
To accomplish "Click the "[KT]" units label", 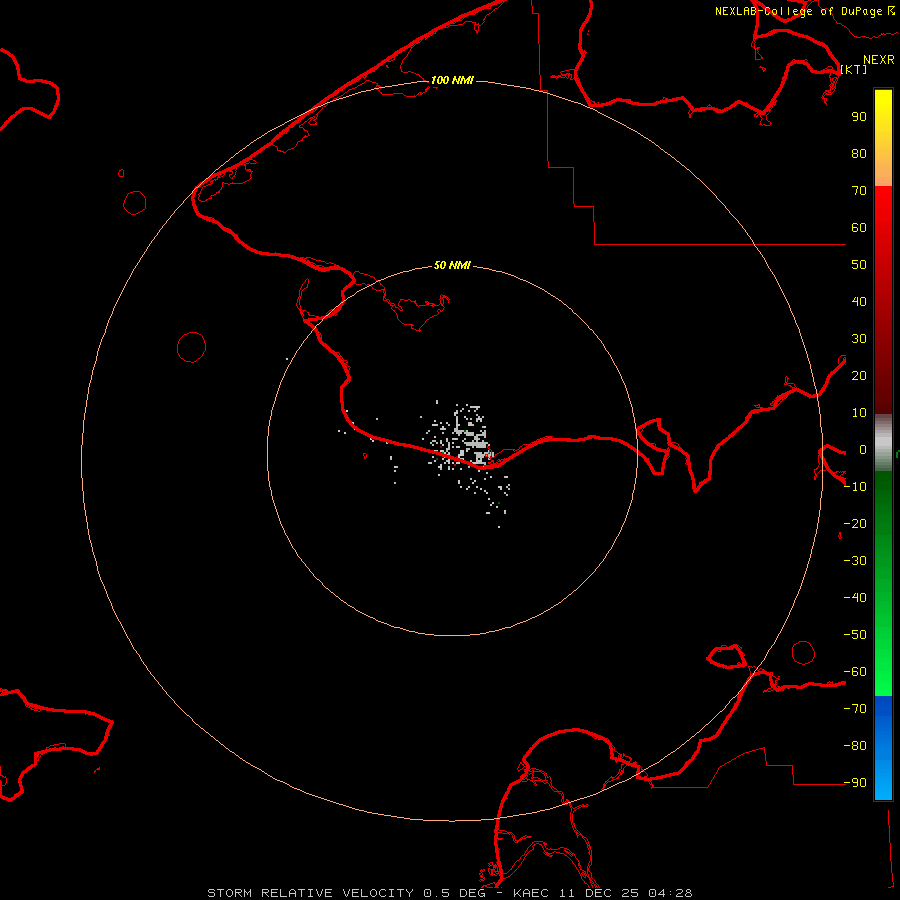I will [853, 69].
